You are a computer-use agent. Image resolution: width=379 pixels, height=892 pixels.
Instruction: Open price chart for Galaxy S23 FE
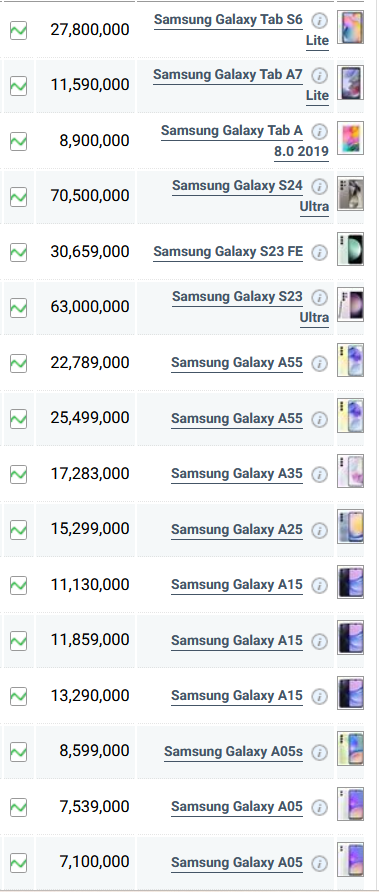point(19,252)
